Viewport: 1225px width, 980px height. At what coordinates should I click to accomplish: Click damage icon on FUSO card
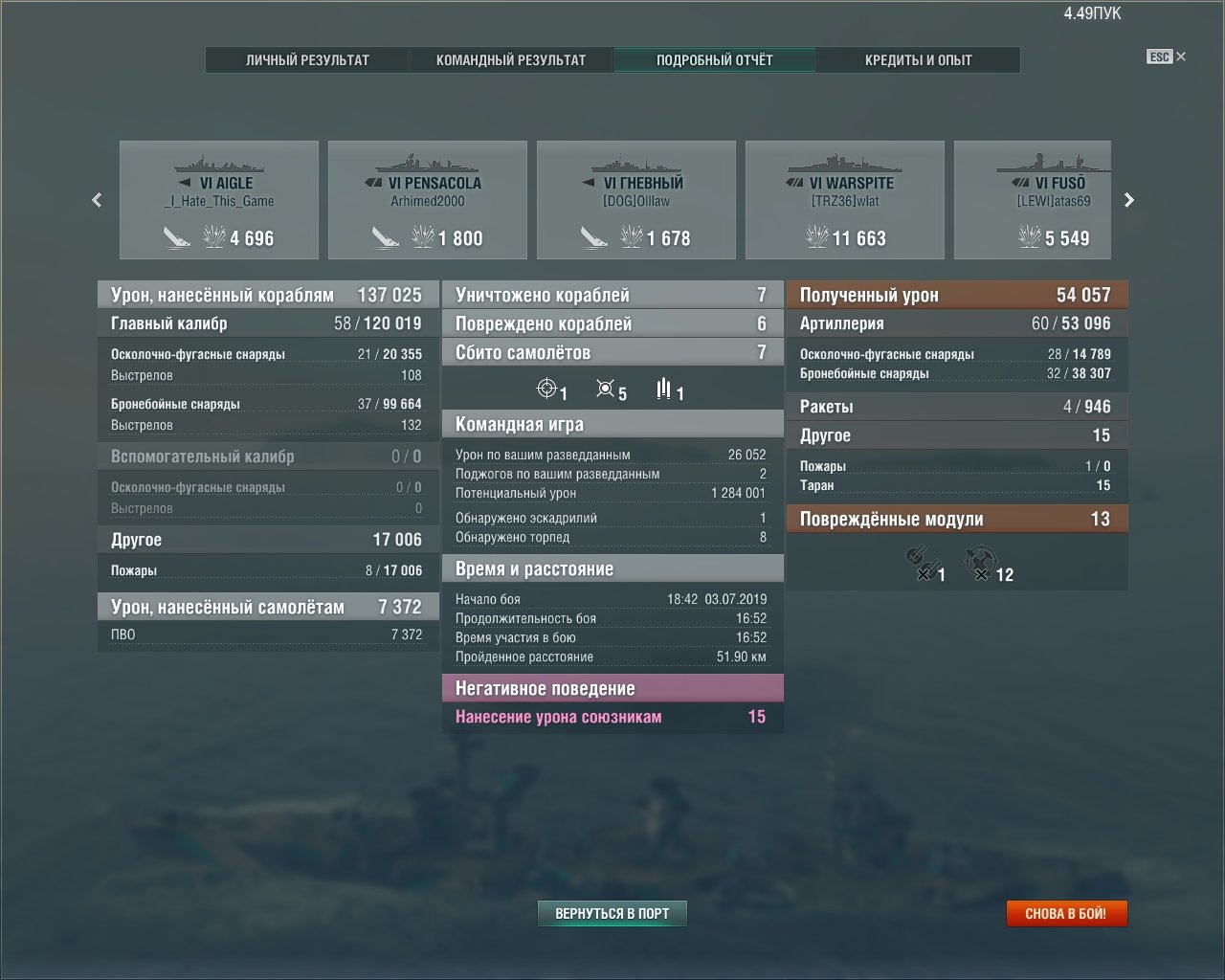click(x=1029, y=236)
